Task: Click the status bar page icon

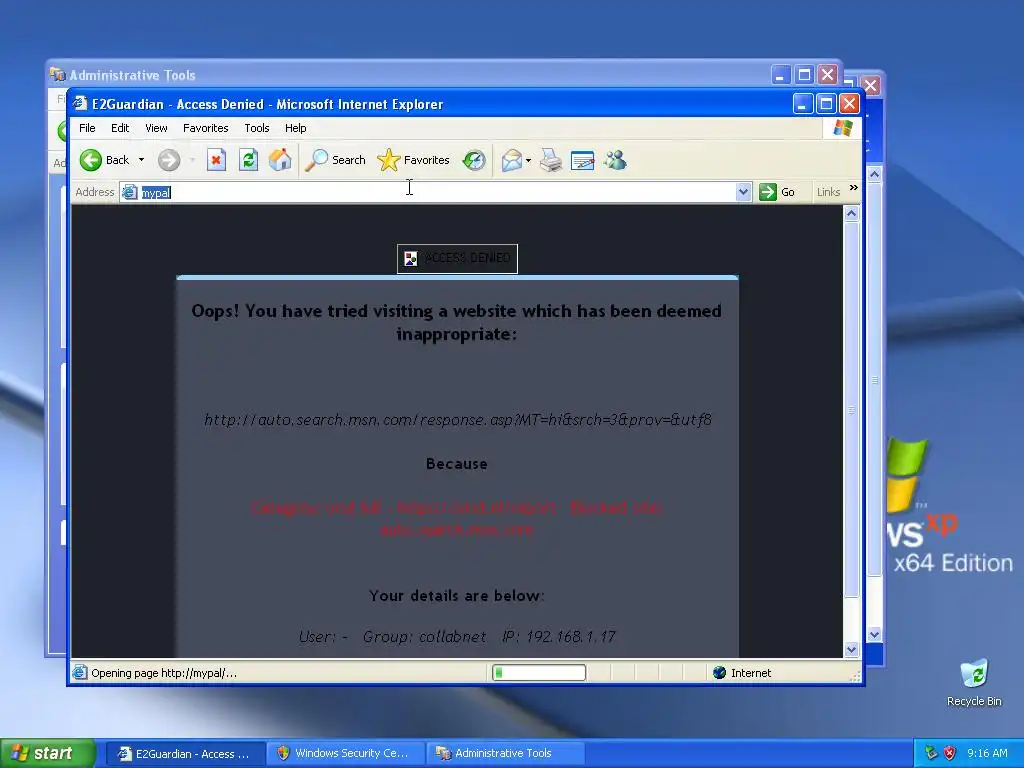Action: [x=80, y=673]
